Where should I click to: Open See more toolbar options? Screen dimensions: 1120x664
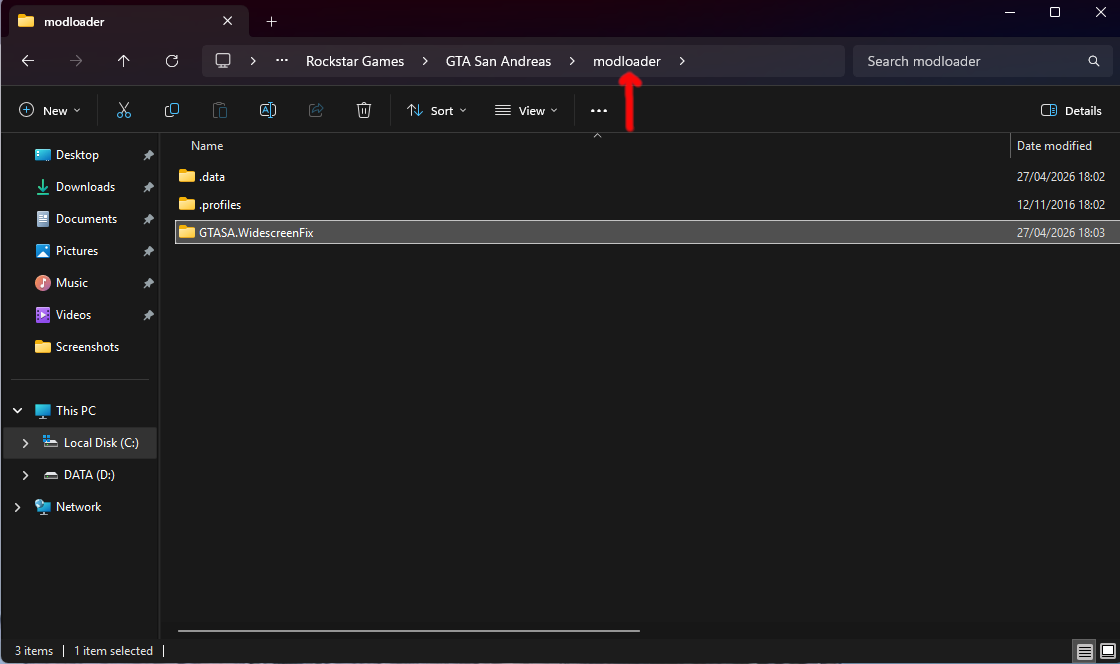pos(599,111)
